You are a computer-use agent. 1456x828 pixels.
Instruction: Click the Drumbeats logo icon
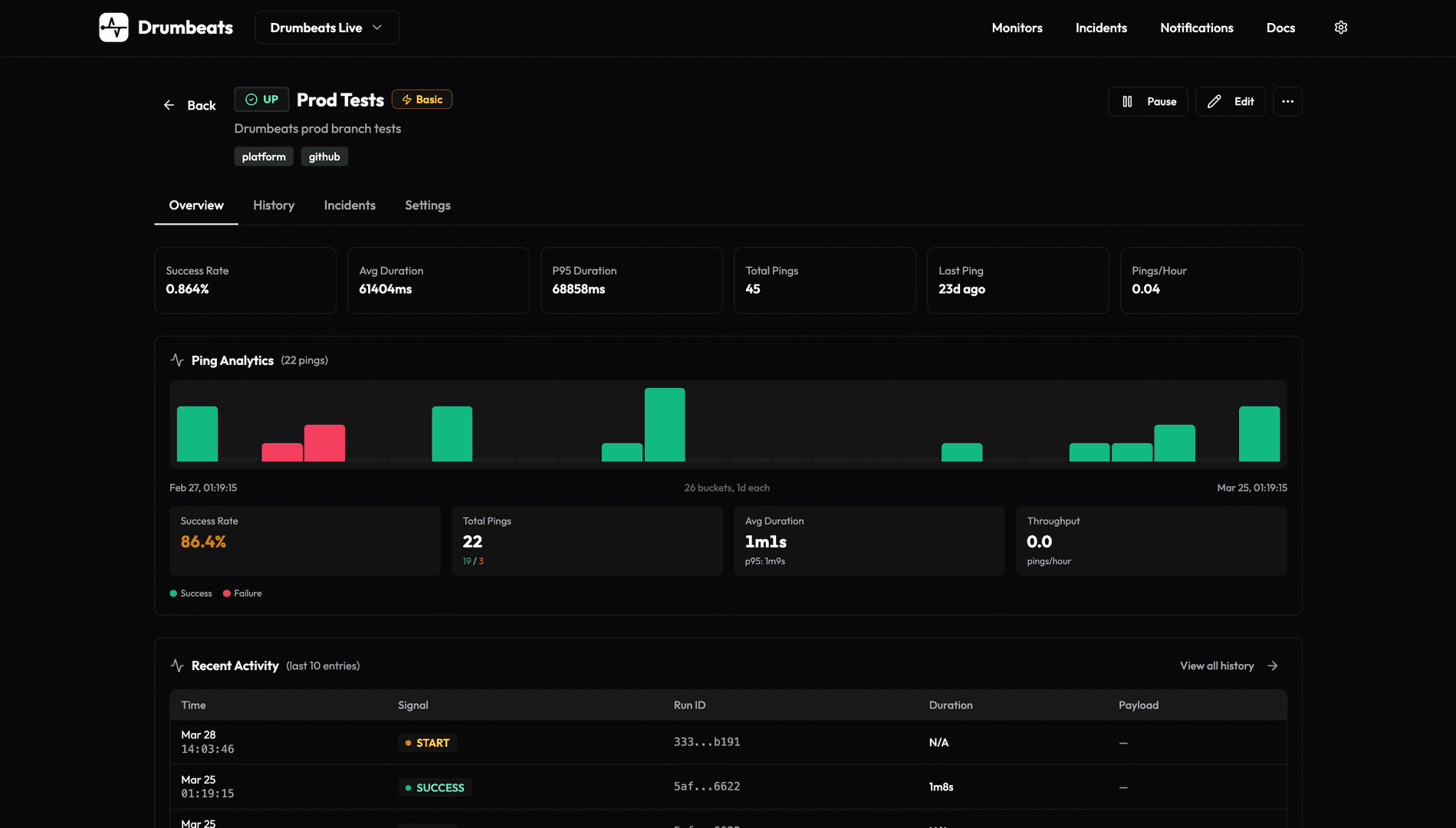coord(113,28)
